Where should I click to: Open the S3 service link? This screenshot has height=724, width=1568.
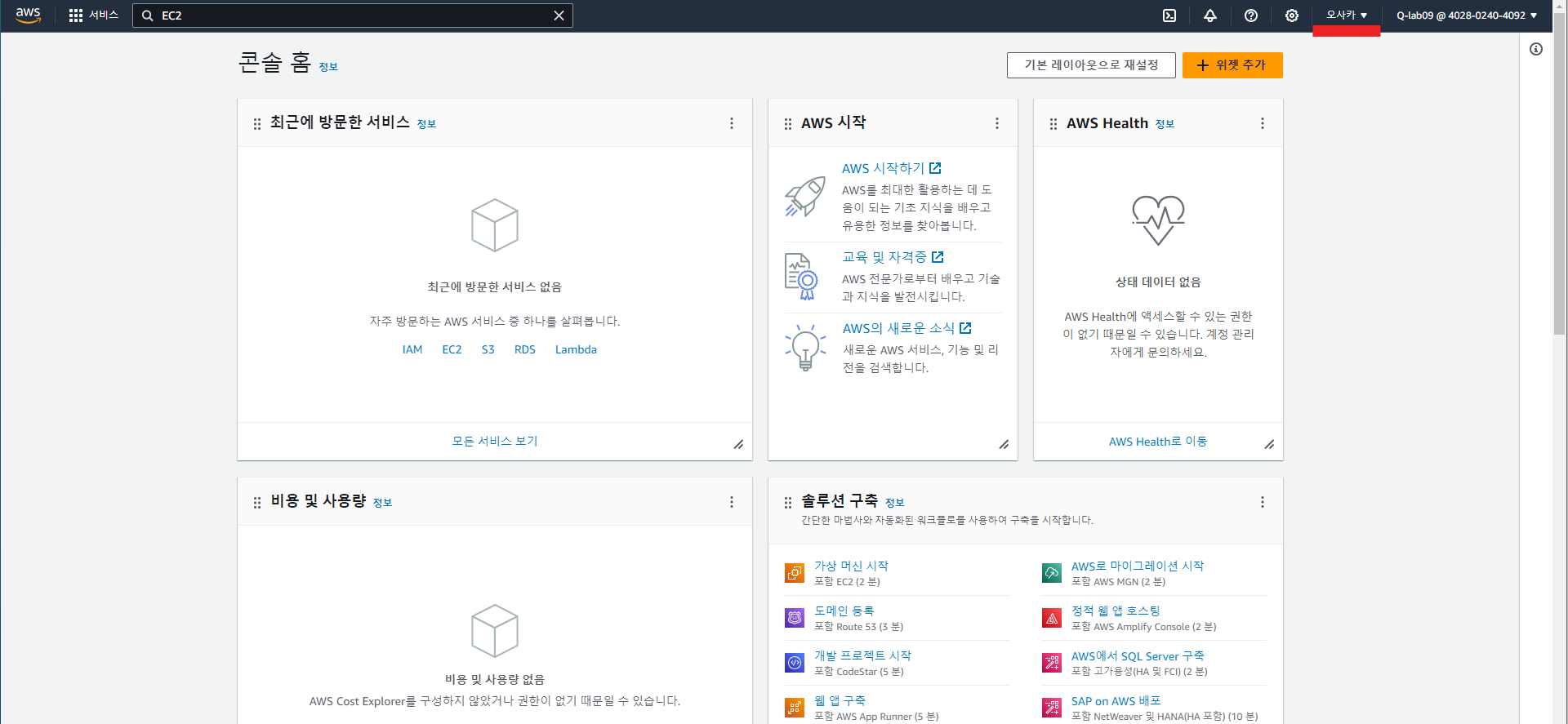tap(488, 349)
